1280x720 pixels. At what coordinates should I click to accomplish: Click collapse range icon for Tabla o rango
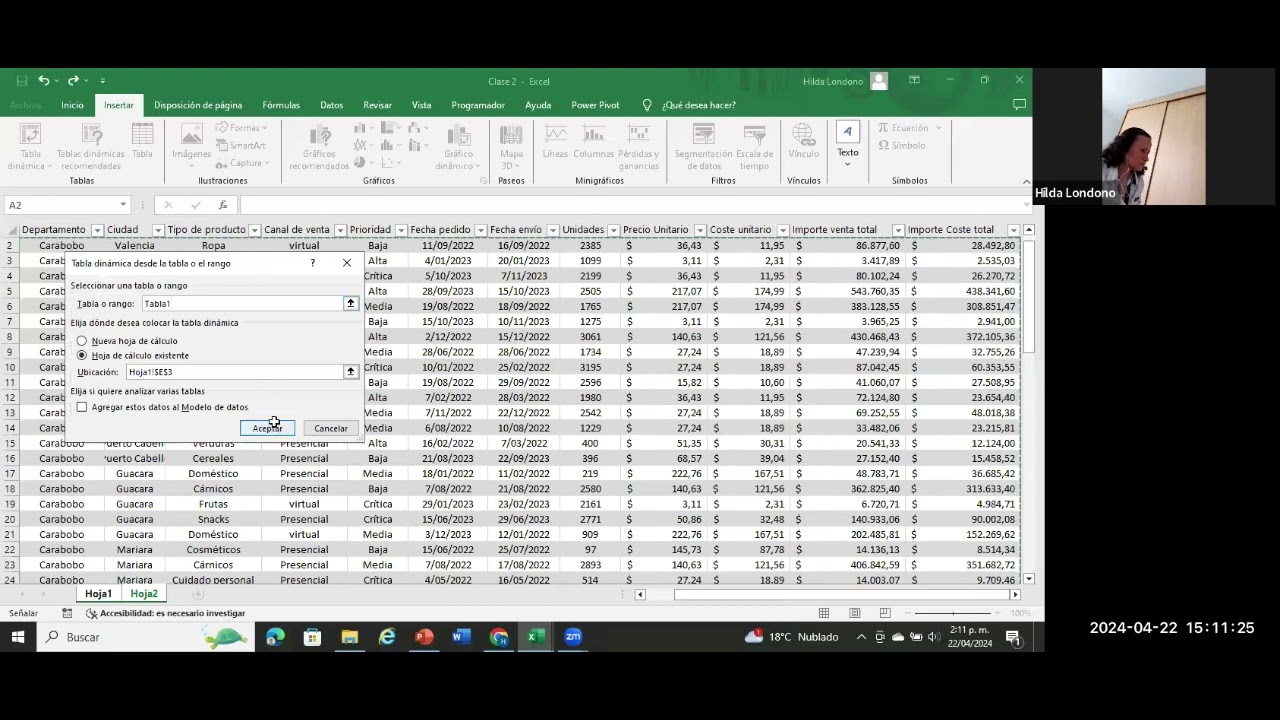pyautogui.click(x=350, y=303)
